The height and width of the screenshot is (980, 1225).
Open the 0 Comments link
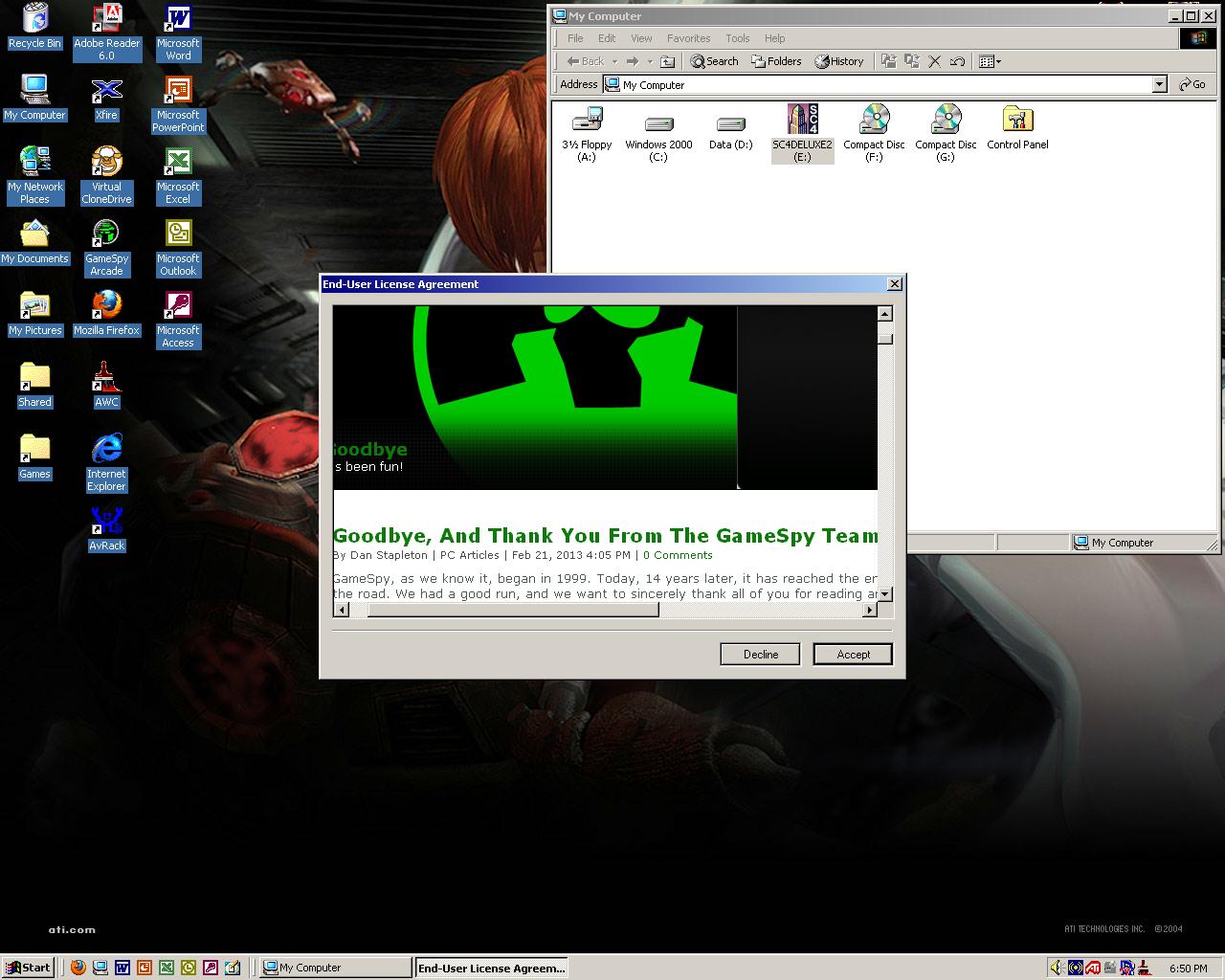678,555
